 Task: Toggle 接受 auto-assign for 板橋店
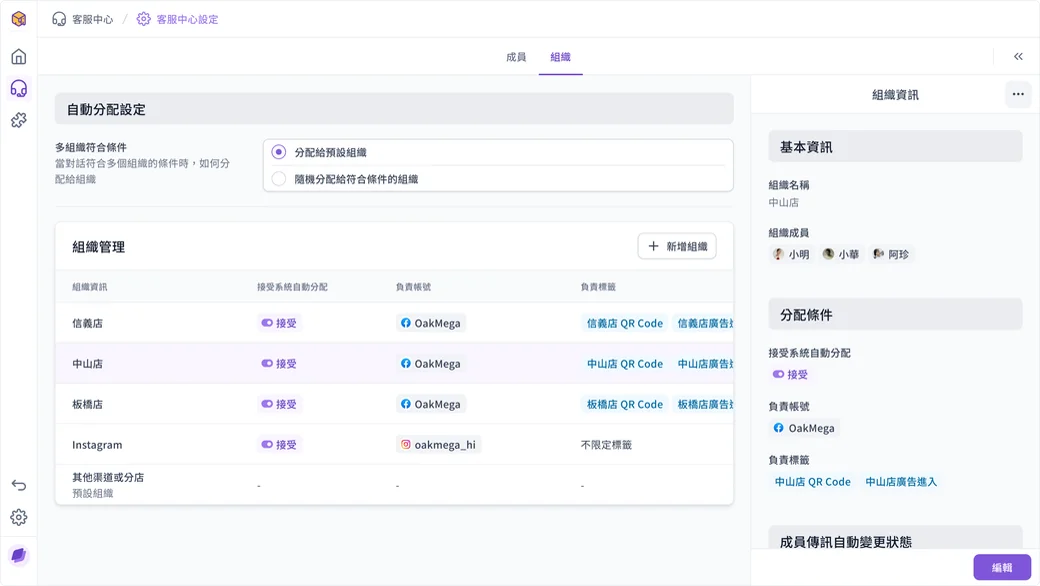pos(279,404)
